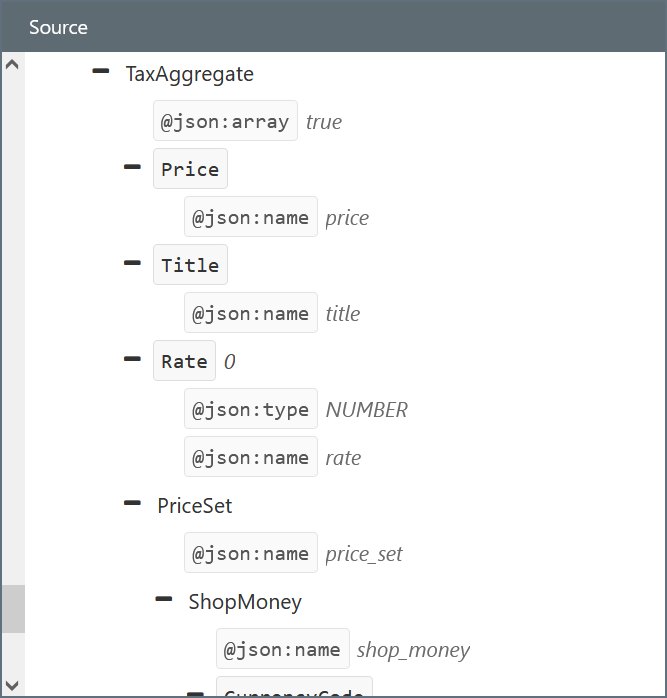
Task: Click the vertical scrollbar thumb
Action: (12, 608)
